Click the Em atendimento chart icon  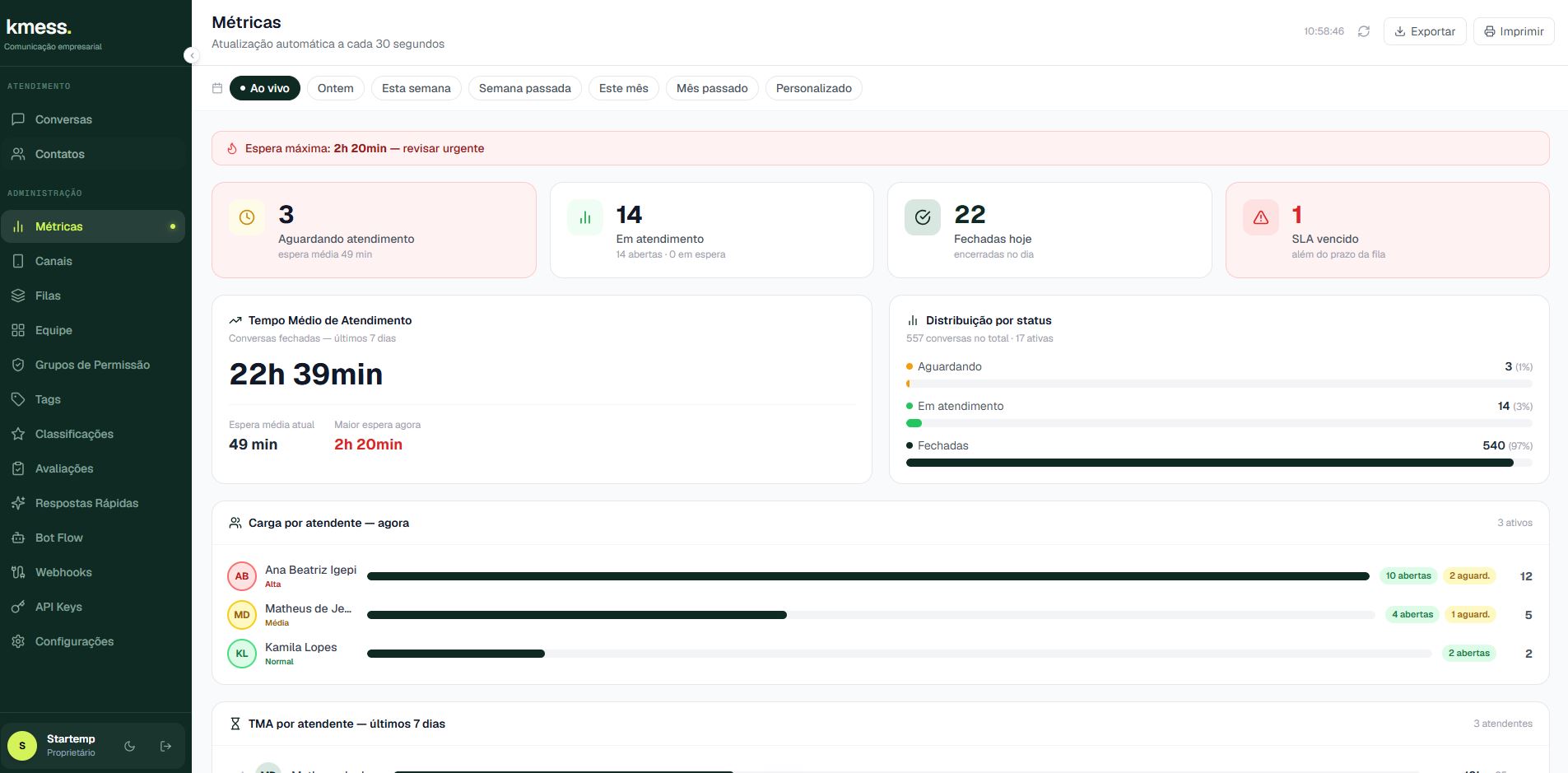pyautogui.click(x=585, y=217)
